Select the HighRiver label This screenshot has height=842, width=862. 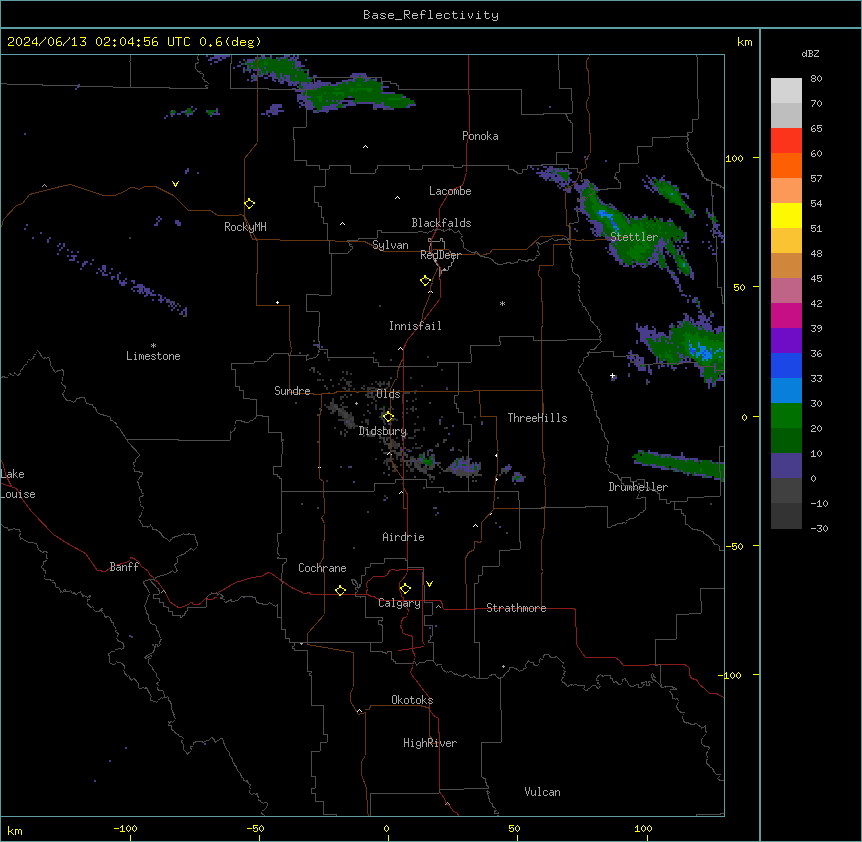(430, 743)
